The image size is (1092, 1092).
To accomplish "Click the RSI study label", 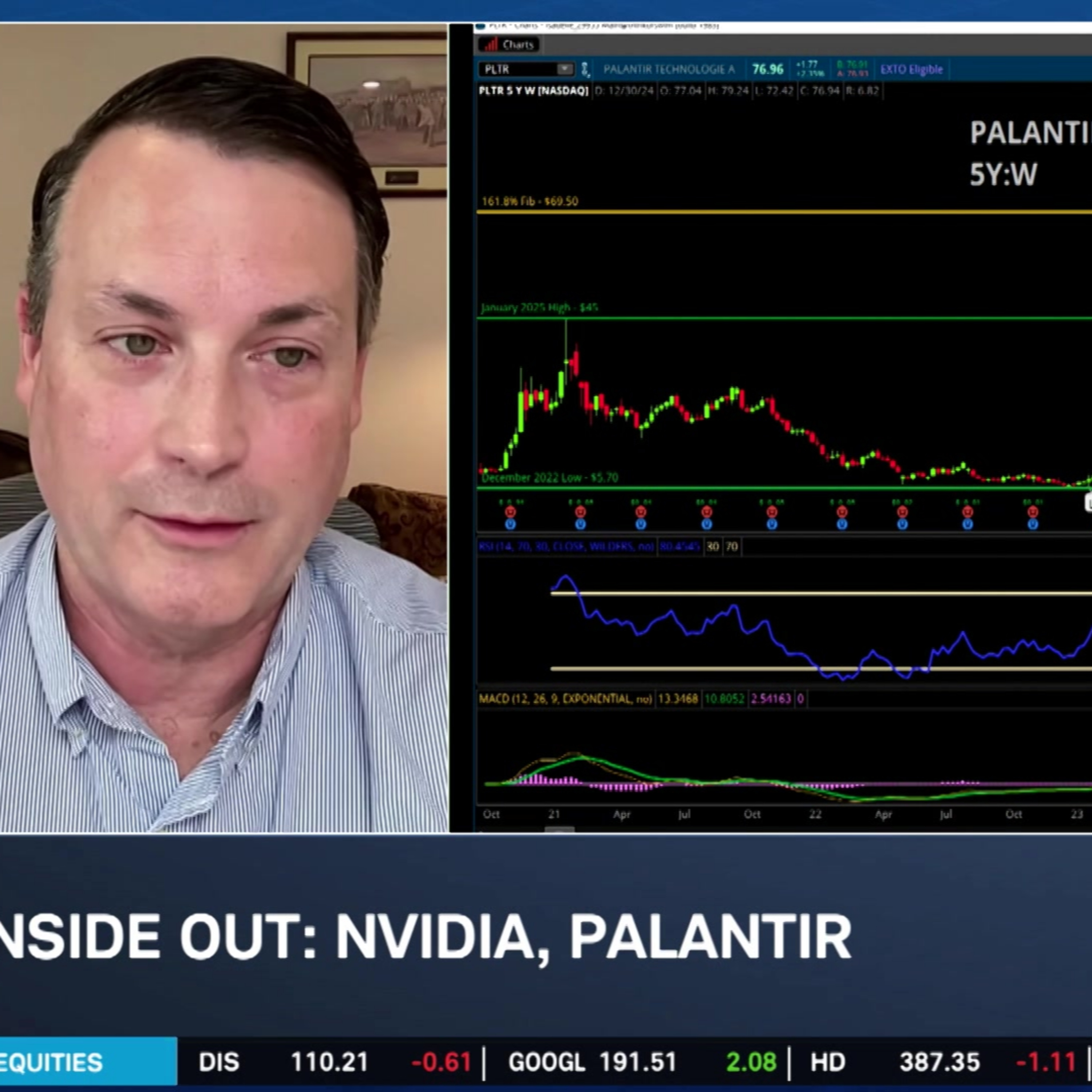I will pyautogui.click(x=566, y=547).
